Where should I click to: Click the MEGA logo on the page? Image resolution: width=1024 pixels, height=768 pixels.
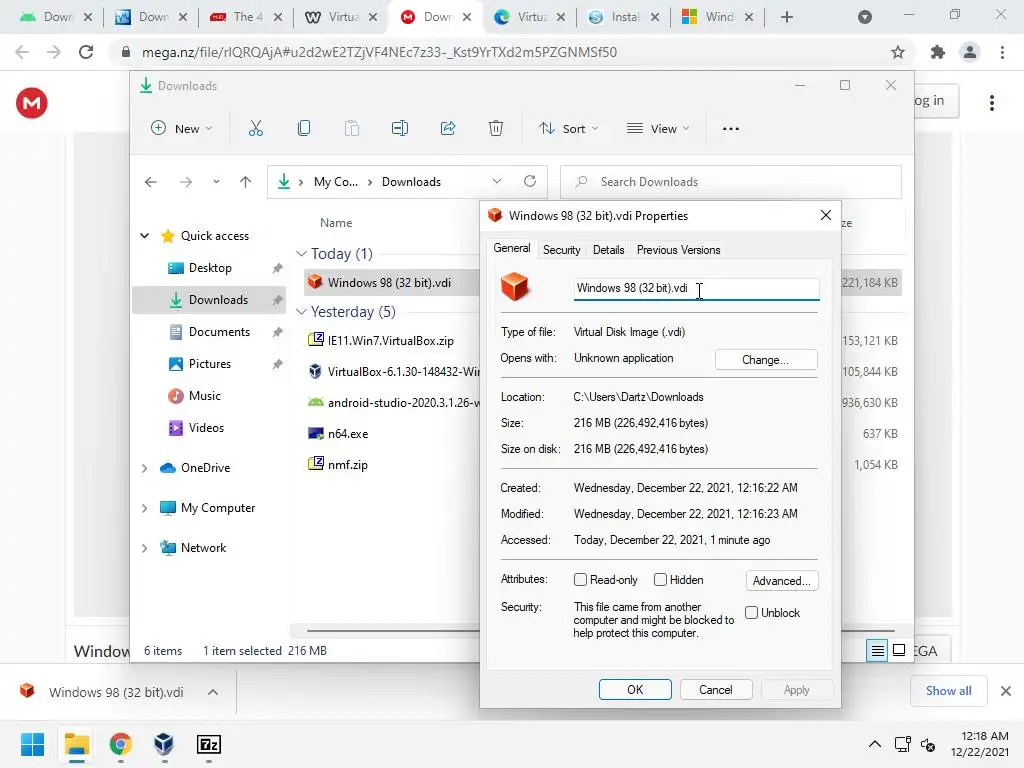tap(32, 103)
